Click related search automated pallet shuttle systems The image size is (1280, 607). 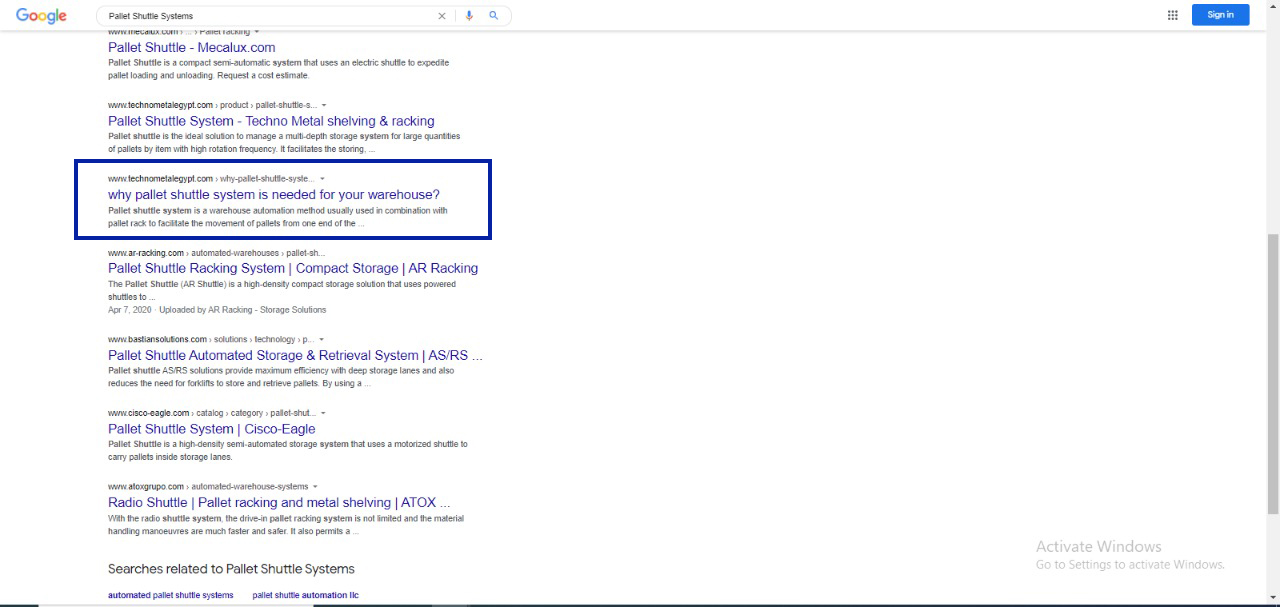click(x=171, y=595)
